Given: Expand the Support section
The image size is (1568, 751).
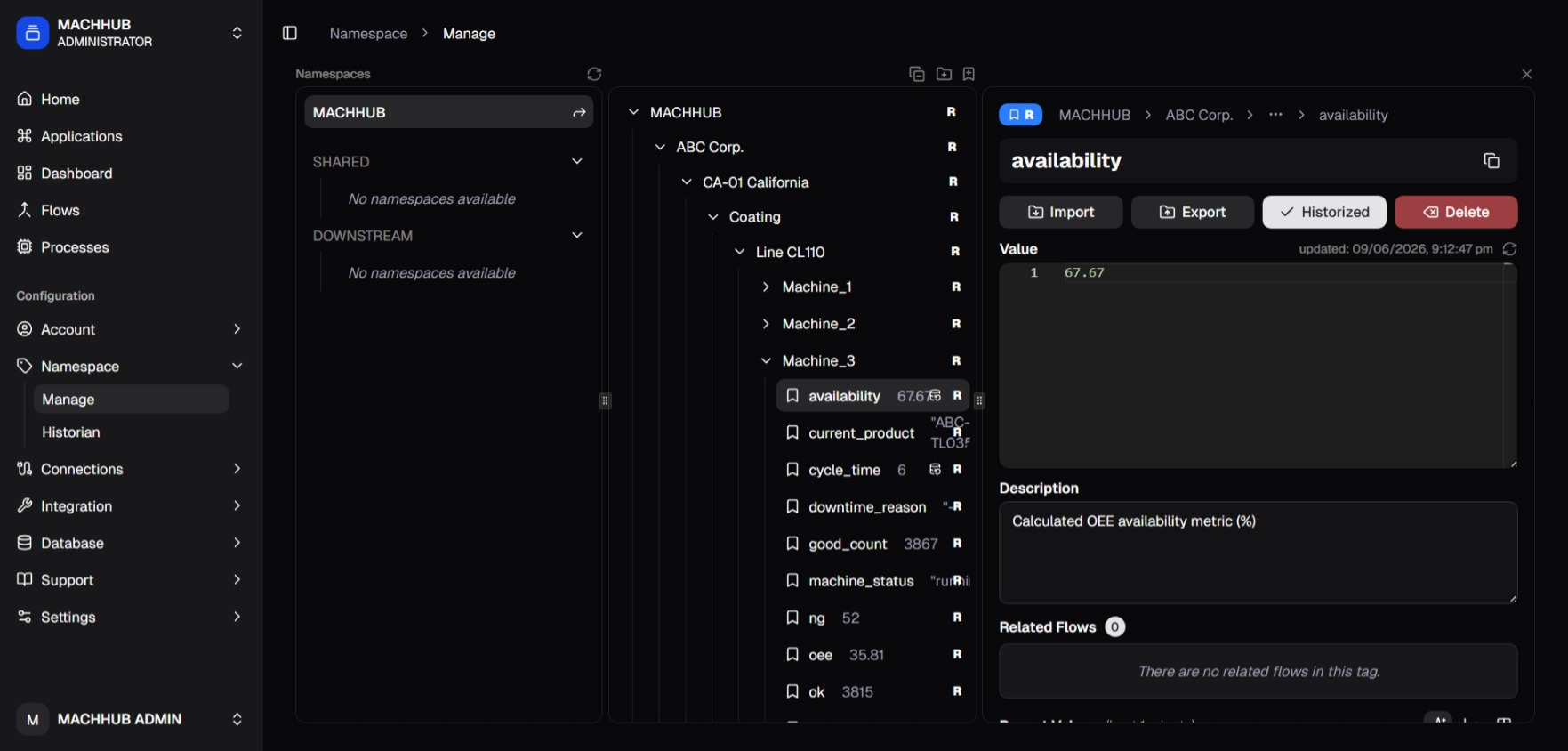Looking at the screenshot, I should [x=130, y=580].
